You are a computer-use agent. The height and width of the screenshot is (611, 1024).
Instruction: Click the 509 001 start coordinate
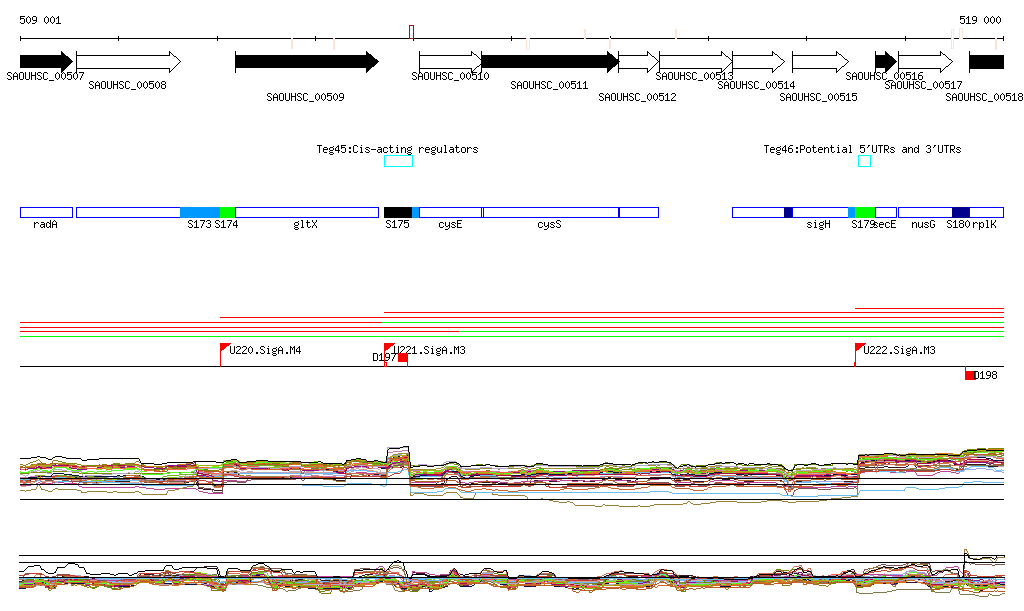click(x=40, y=20)
